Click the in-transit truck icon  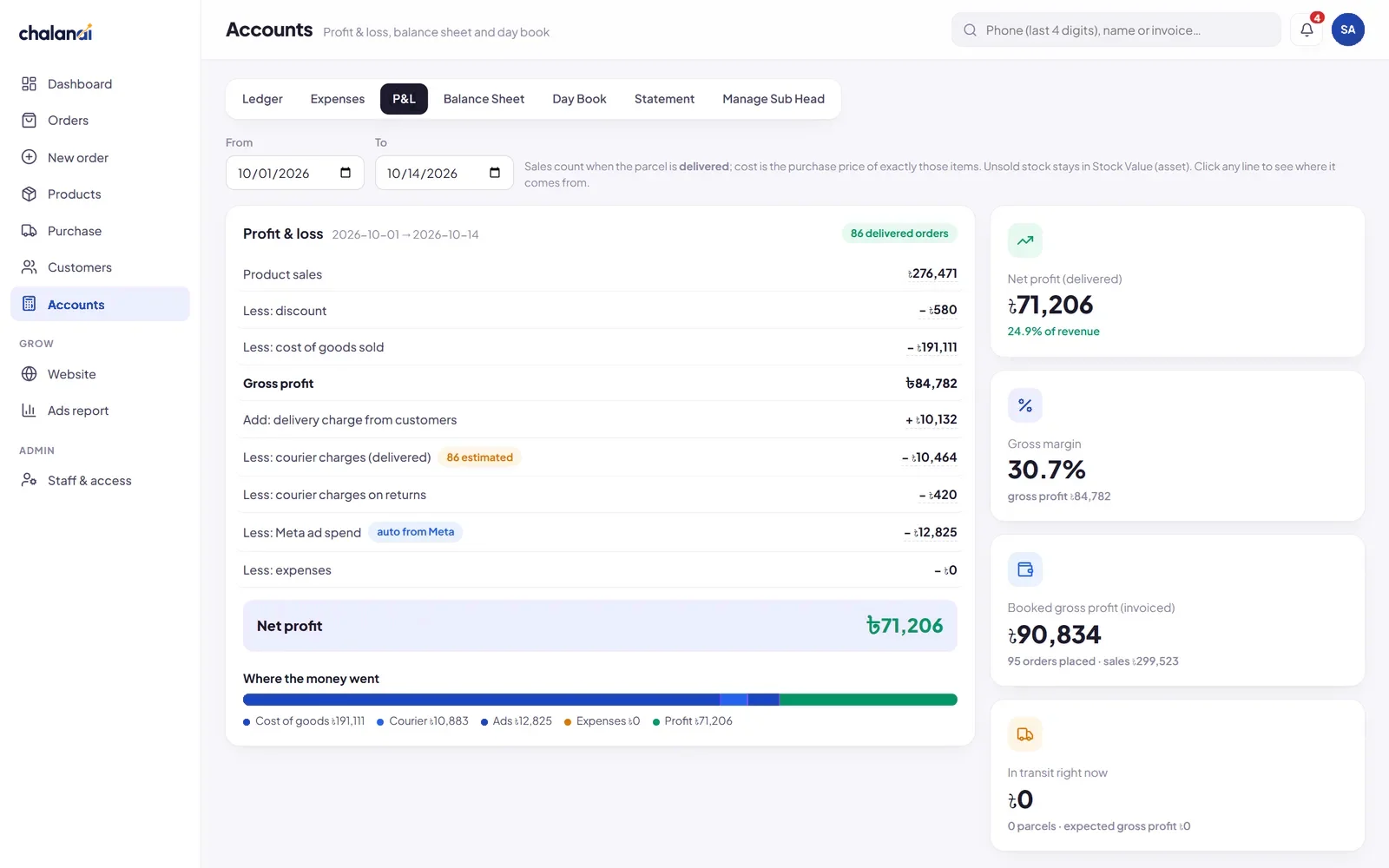pos(1025,734)
